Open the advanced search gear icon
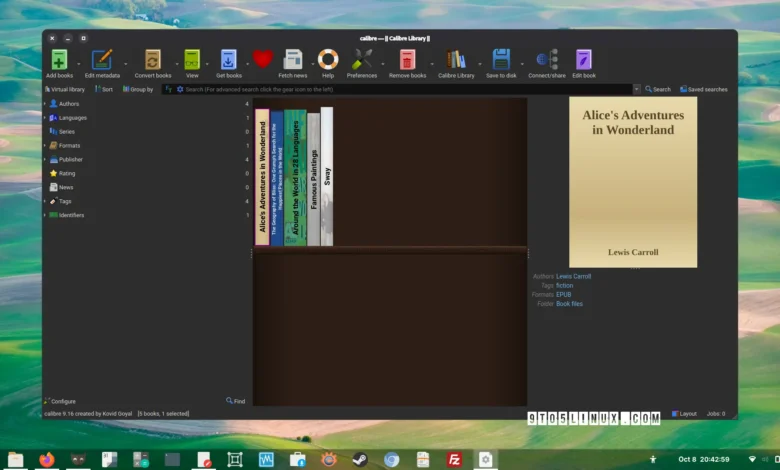The image size is (780, 470). click(180, 90)
